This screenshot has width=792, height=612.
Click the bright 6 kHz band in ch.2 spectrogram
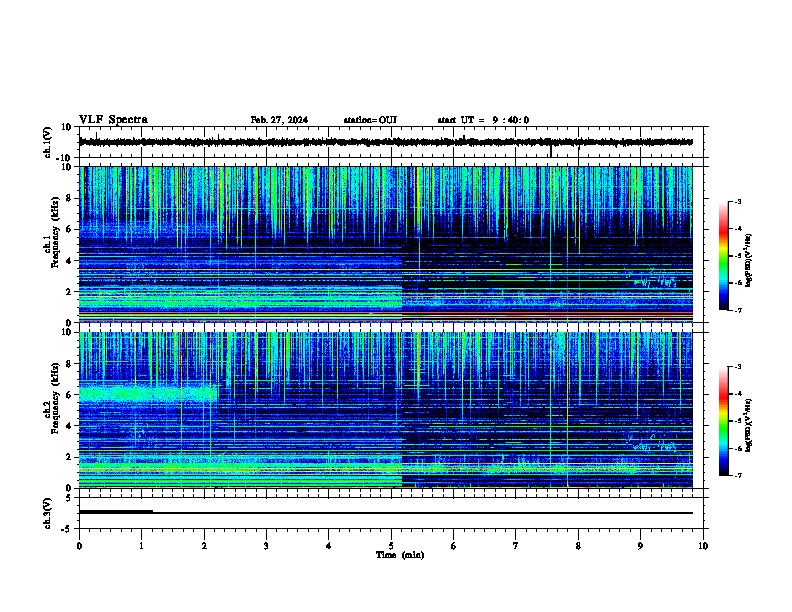tap(148, 394)
